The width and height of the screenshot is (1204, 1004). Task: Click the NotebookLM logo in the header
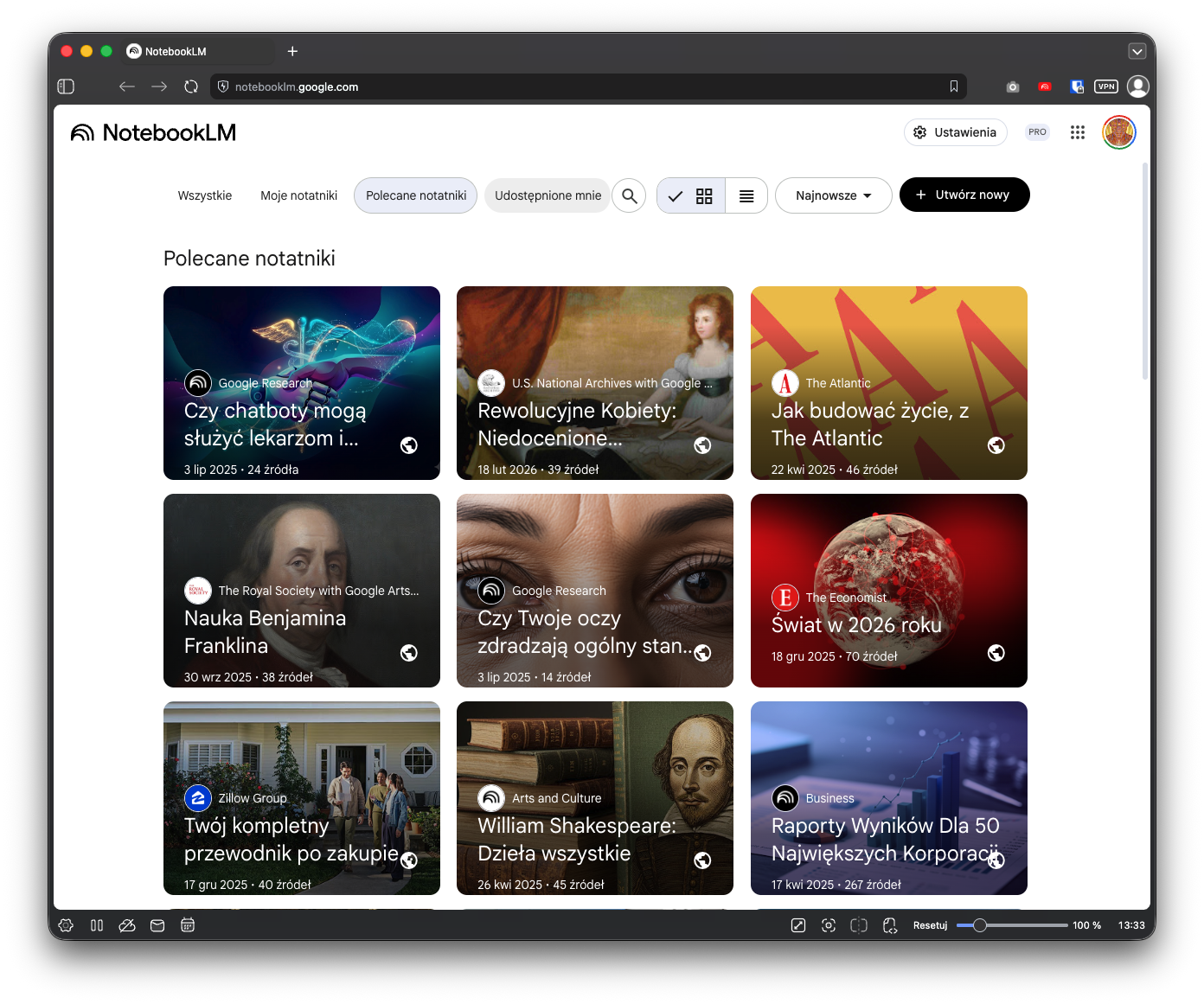click(153, 132)
